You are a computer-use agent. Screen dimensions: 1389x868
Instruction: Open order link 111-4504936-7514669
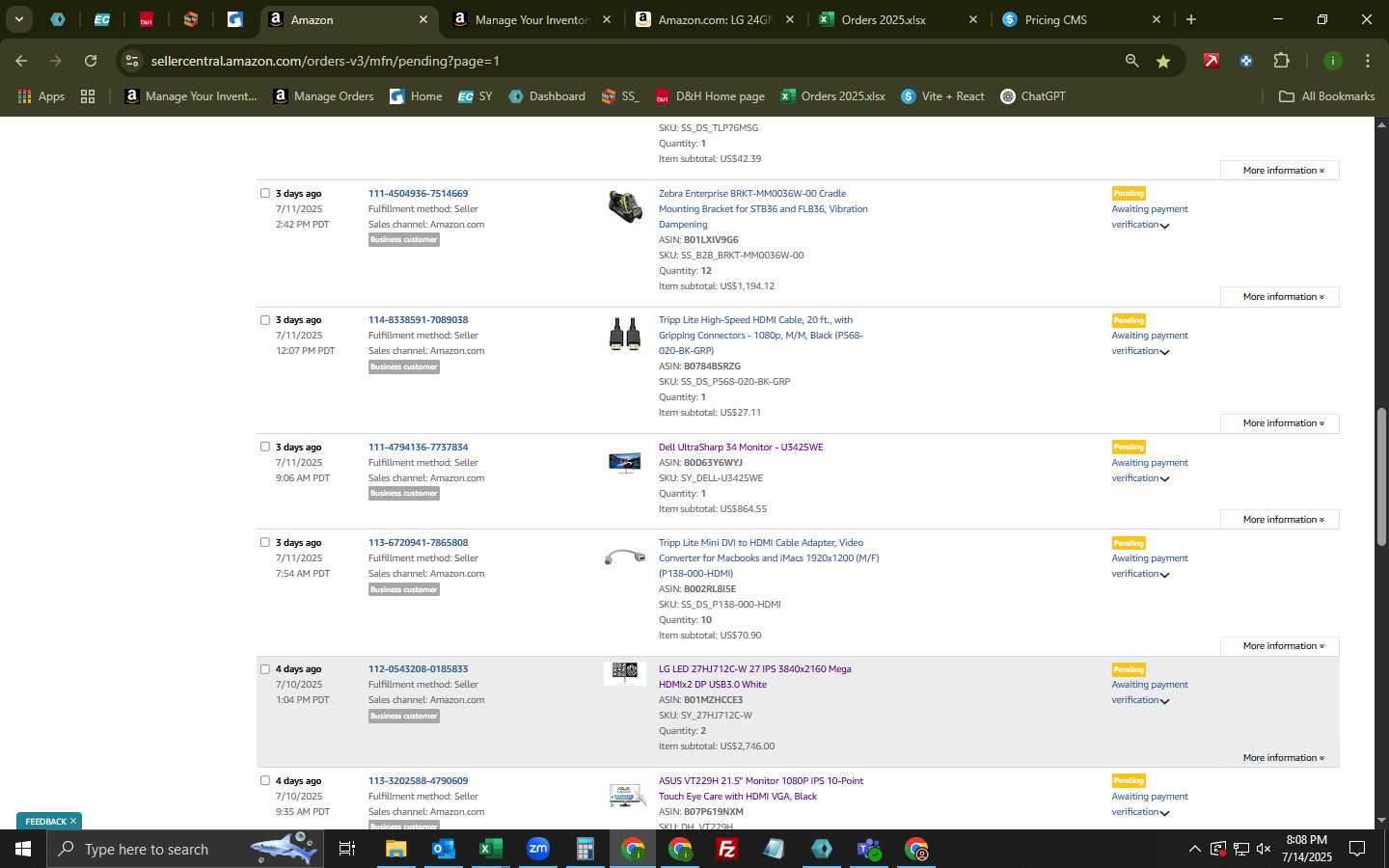coord(418,194)
